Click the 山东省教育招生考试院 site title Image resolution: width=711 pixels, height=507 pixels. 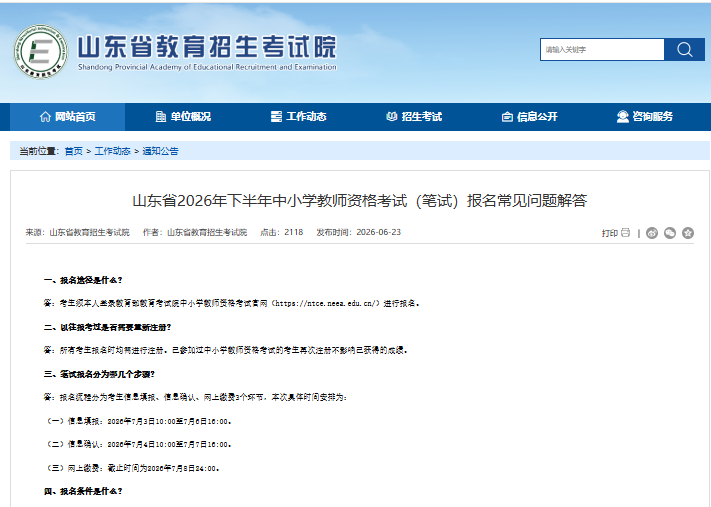click(x=207, y=47)
